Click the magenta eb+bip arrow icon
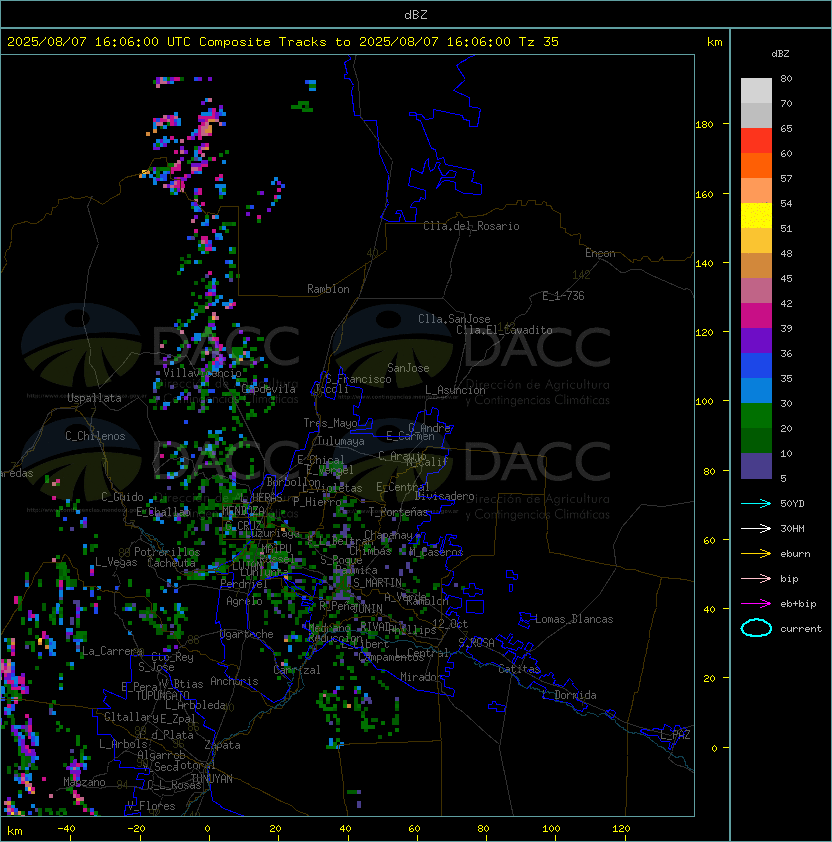The width and height of the screenshot is (832, 842). 756,604
